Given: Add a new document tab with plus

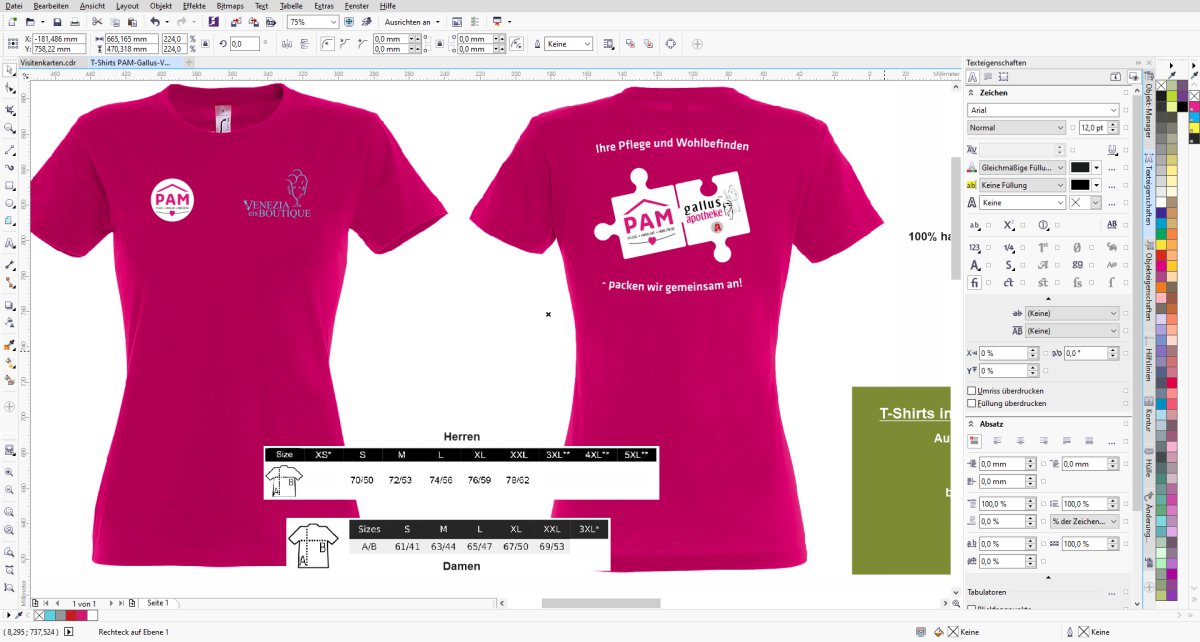Looking at the screenshot, I should (189, 62).
